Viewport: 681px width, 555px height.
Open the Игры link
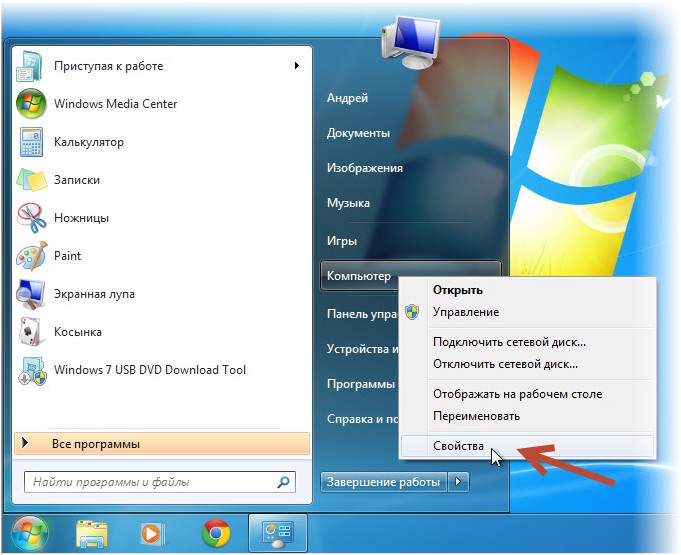pyautogui.click(x=342, y=241)
